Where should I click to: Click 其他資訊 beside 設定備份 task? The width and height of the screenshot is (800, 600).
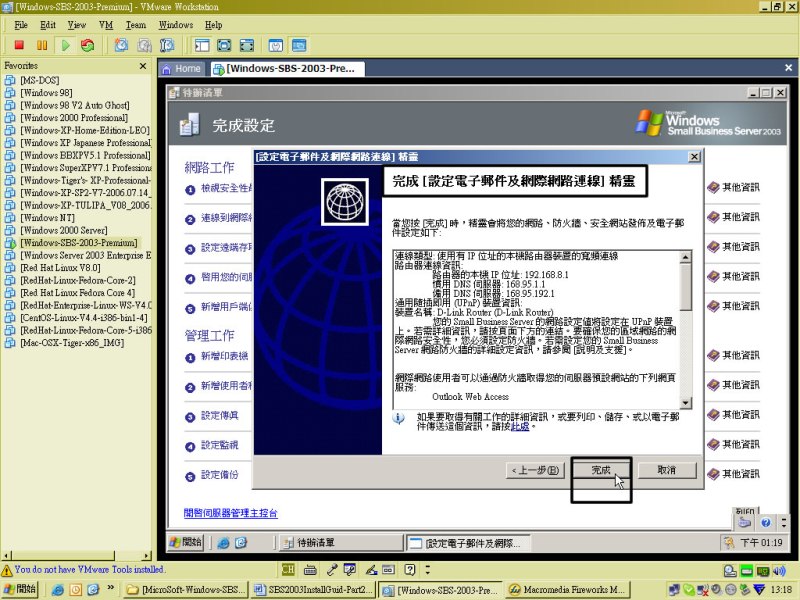(734, 474)
